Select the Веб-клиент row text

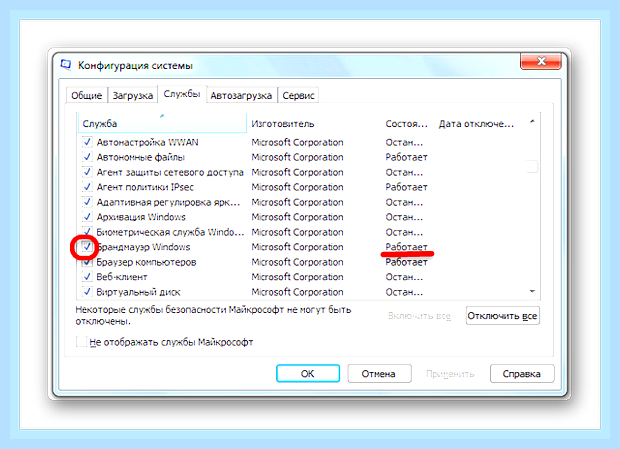122,277
